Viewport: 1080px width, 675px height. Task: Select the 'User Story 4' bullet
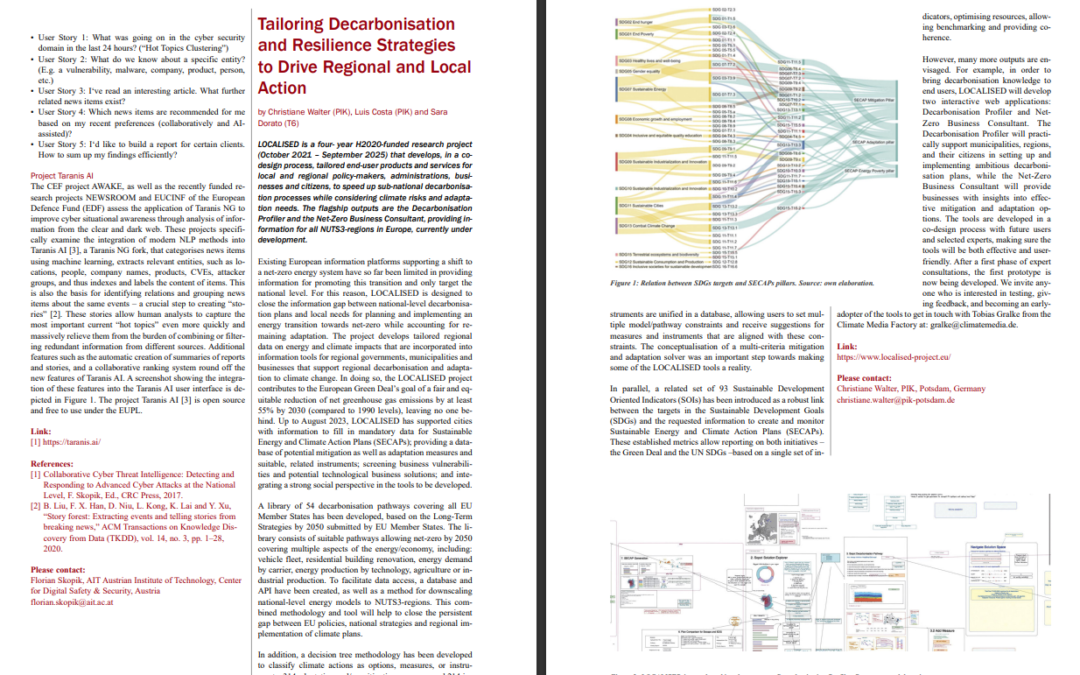(138, 123)
